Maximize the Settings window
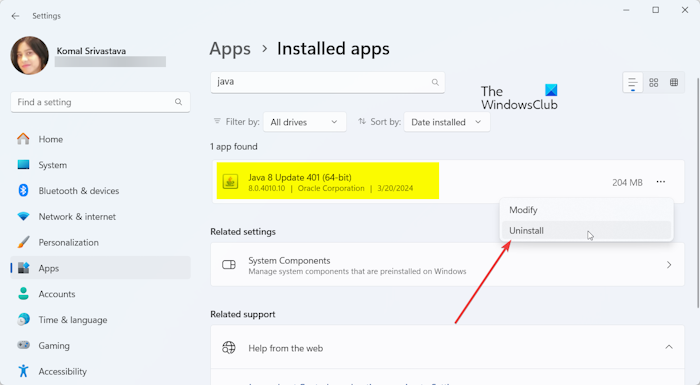 (655, 10)
